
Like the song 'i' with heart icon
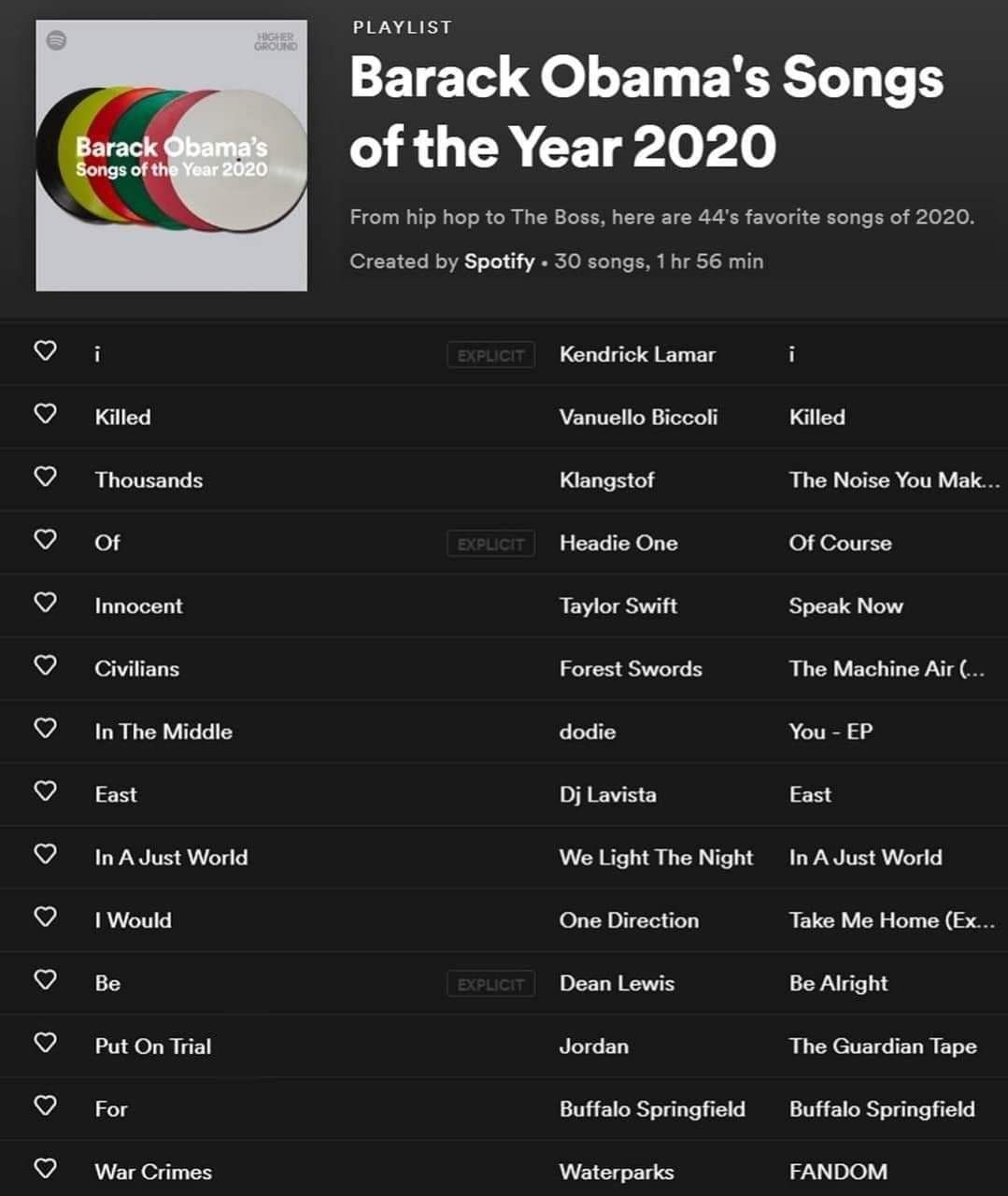click(45, 350)
